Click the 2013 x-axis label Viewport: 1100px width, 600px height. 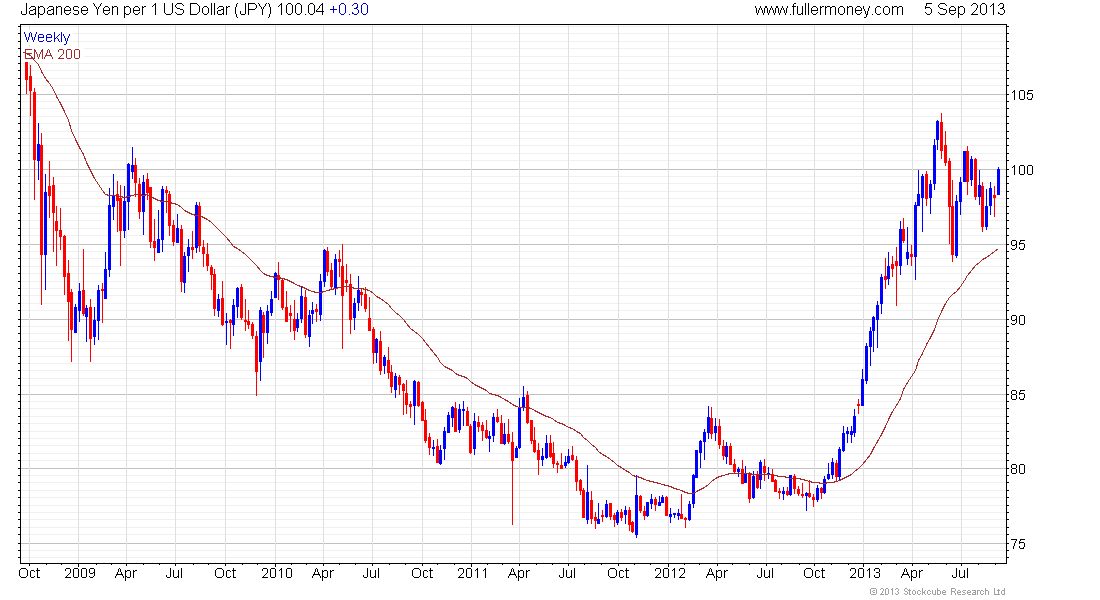point(865,573)
